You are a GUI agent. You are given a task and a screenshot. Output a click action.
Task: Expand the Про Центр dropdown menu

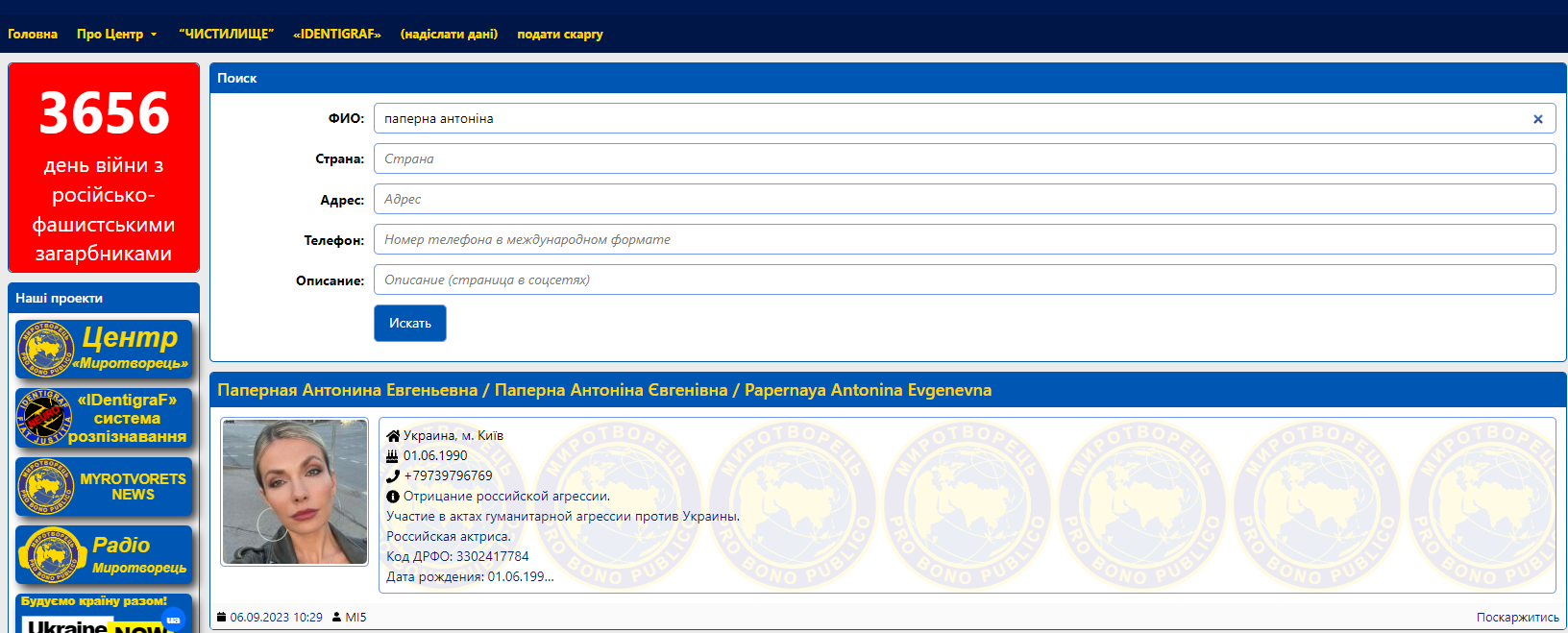(x=116, y=35)
